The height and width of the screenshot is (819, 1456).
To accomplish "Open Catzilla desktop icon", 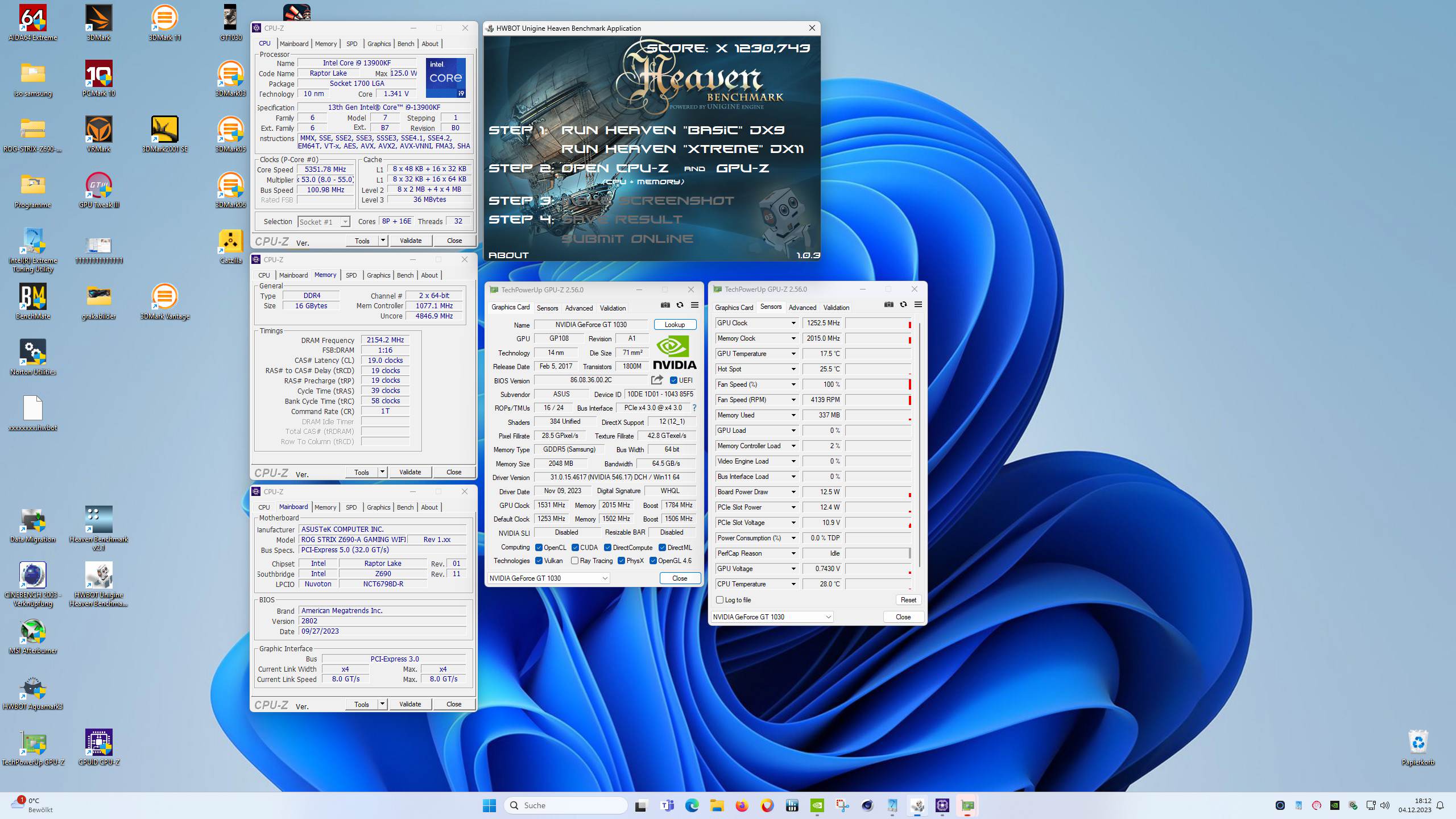I will [x=230, y=246].
